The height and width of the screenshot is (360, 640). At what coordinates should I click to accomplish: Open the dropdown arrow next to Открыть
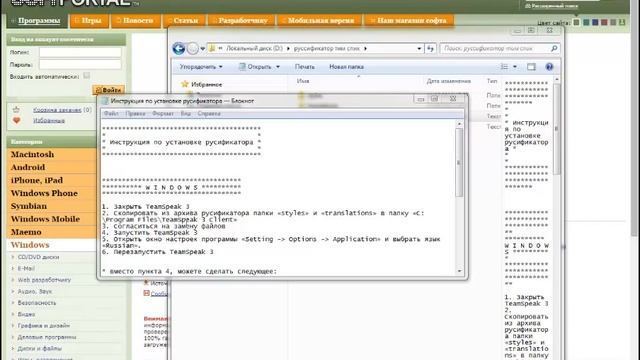[278, 67]
